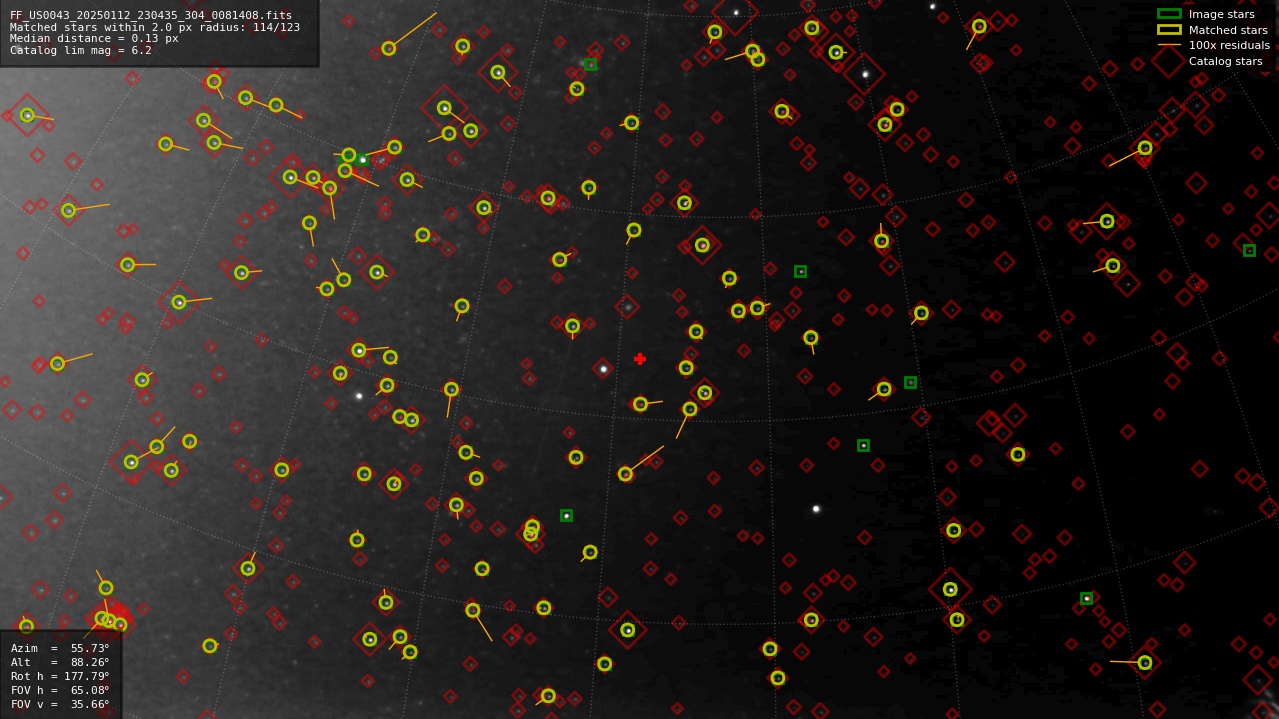Click the FOV h = 65.08° readout

60,690
